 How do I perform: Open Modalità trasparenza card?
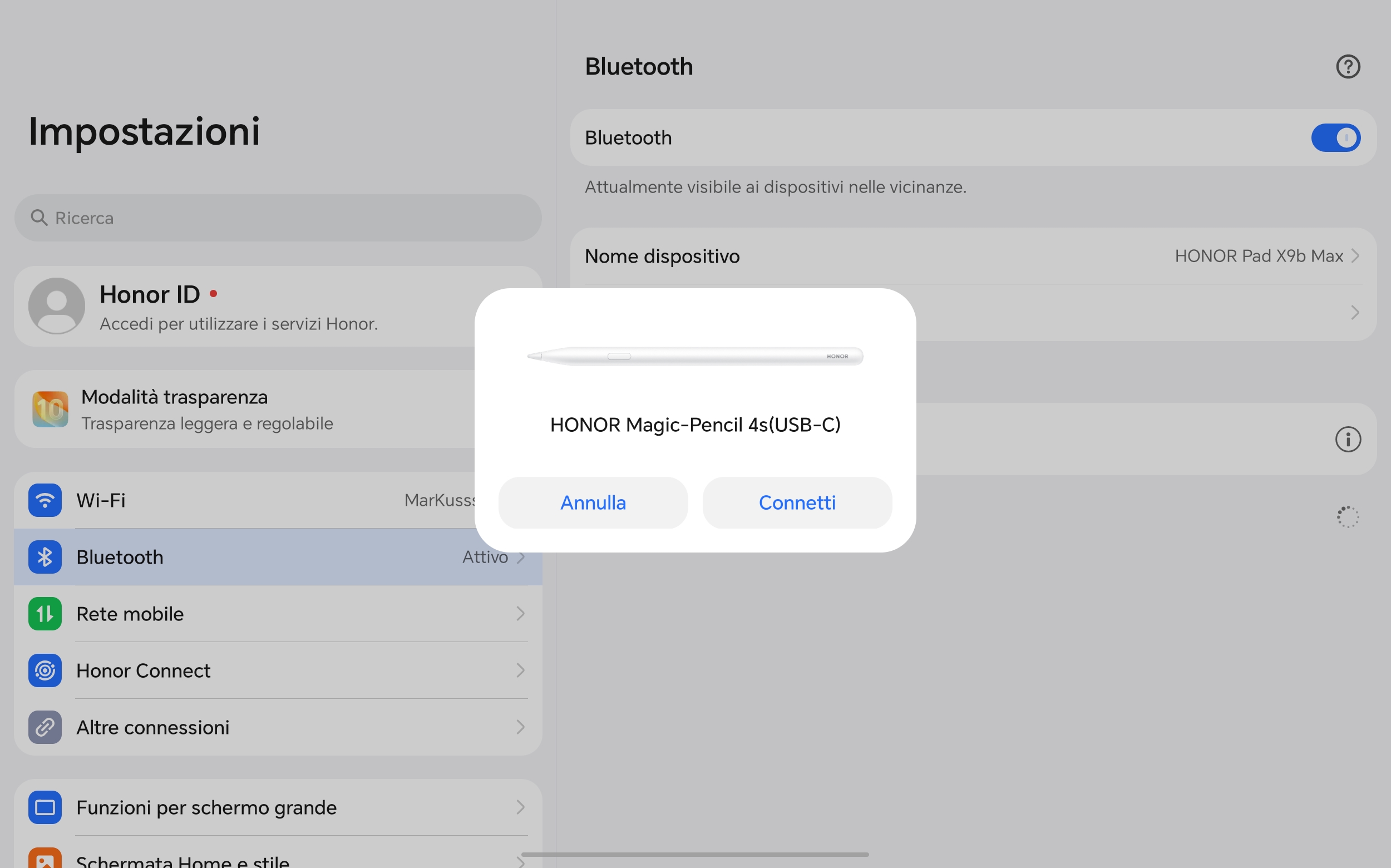(x=278, y=410)
